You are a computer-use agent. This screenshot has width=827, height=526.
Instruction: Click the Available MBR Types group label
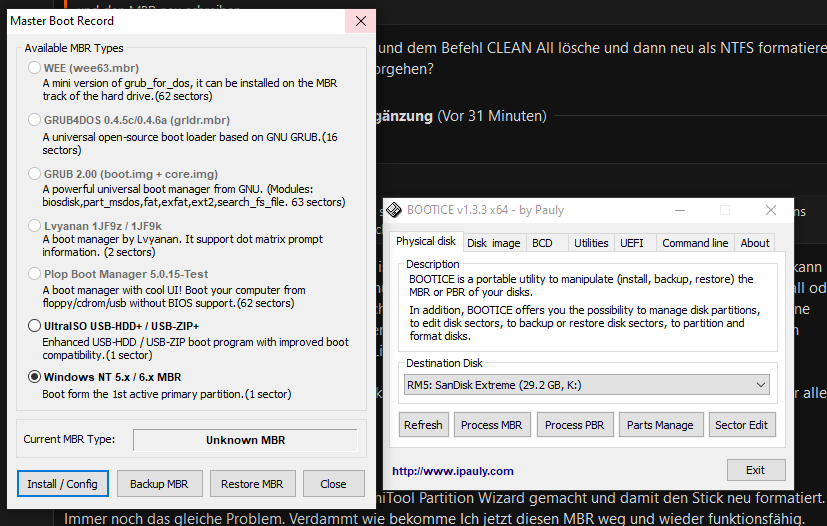[74, 48]
